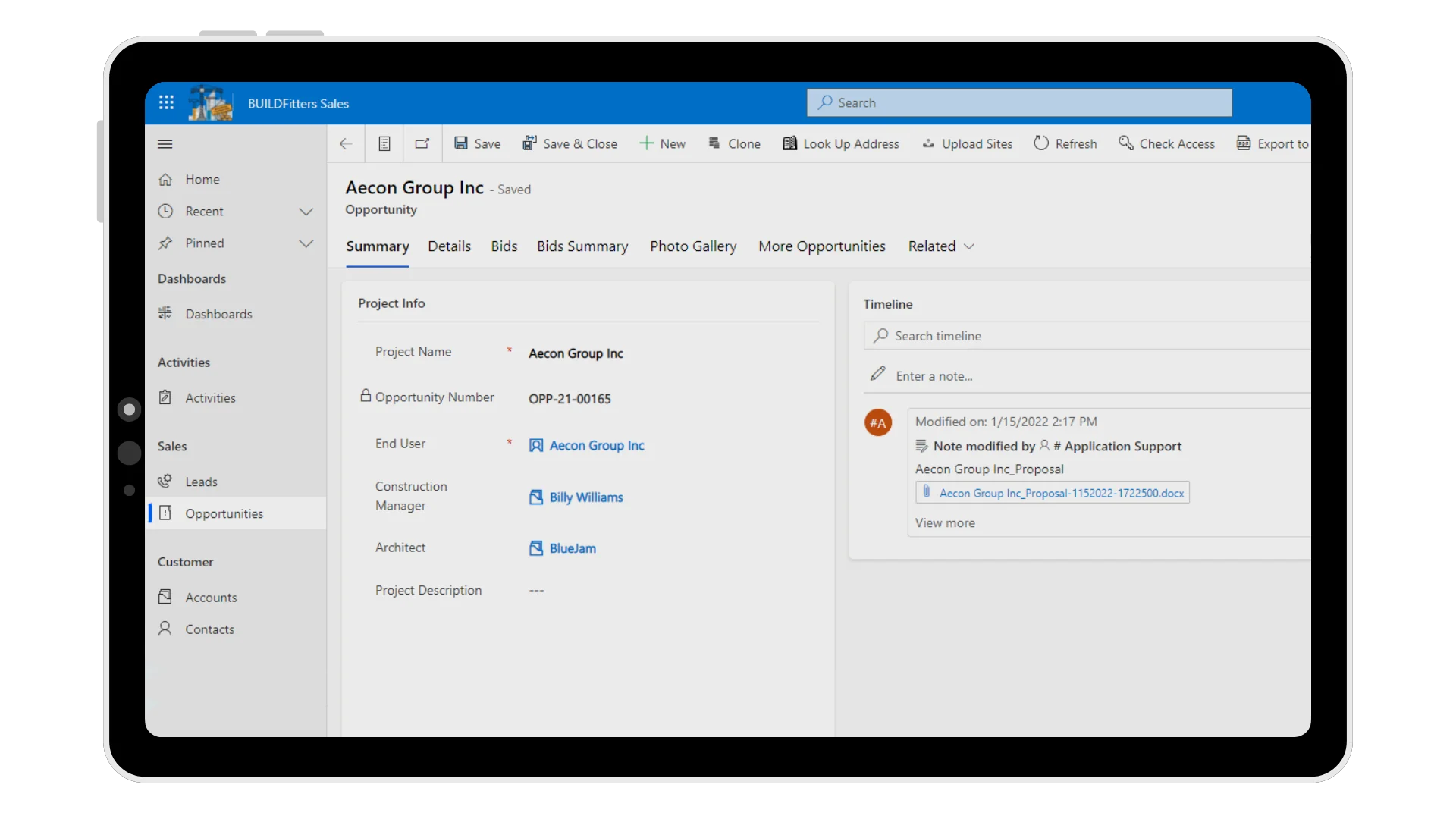Viewport: 1456px width, 819px height.
Task: Click the Check Access key icon
Action: click(1126, 143)
